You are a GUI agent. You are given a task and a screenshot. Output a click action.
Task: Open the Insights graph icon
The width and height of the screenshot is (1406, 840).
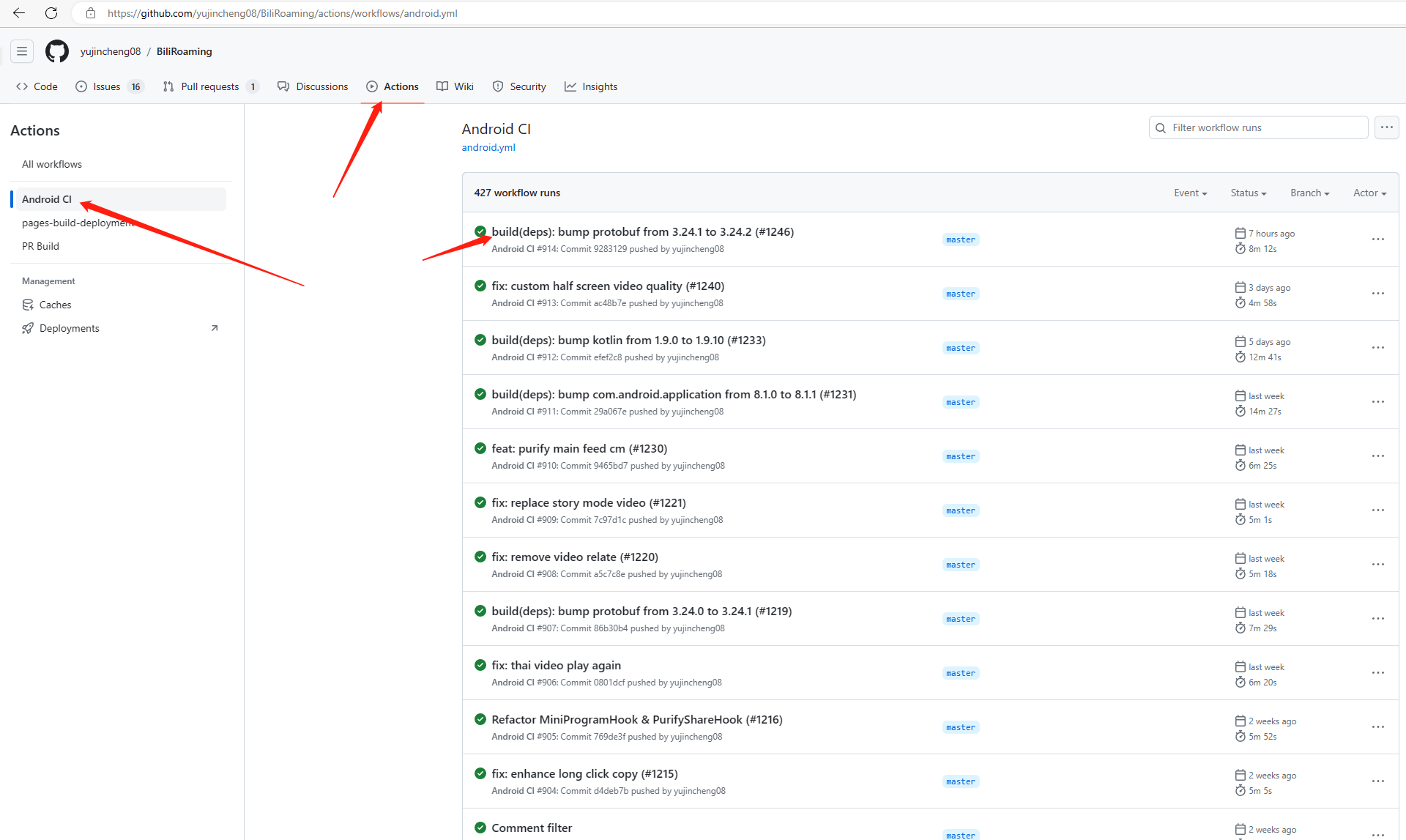[571, 86]
